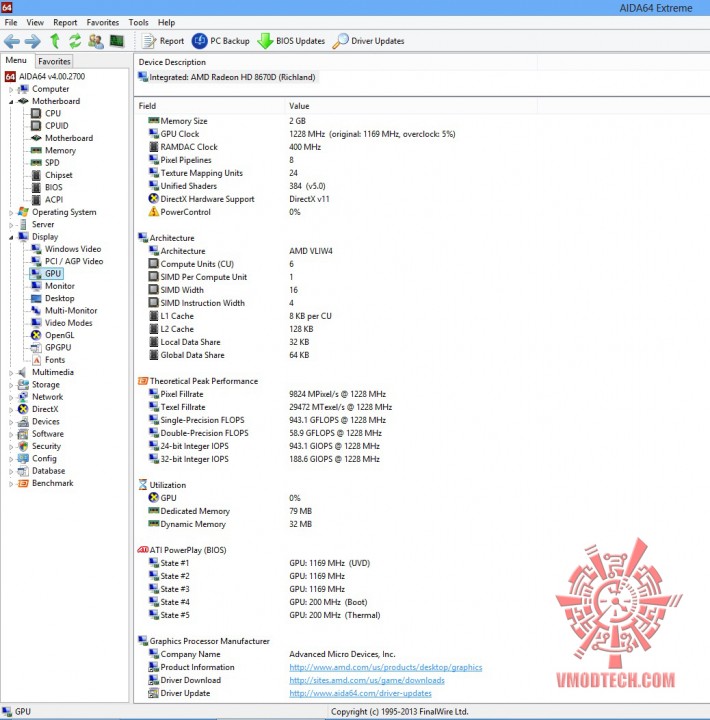The height and width of the screenshot is (720, 710).
Task: Open the Help menu
Action: click(x=166, y=22)
